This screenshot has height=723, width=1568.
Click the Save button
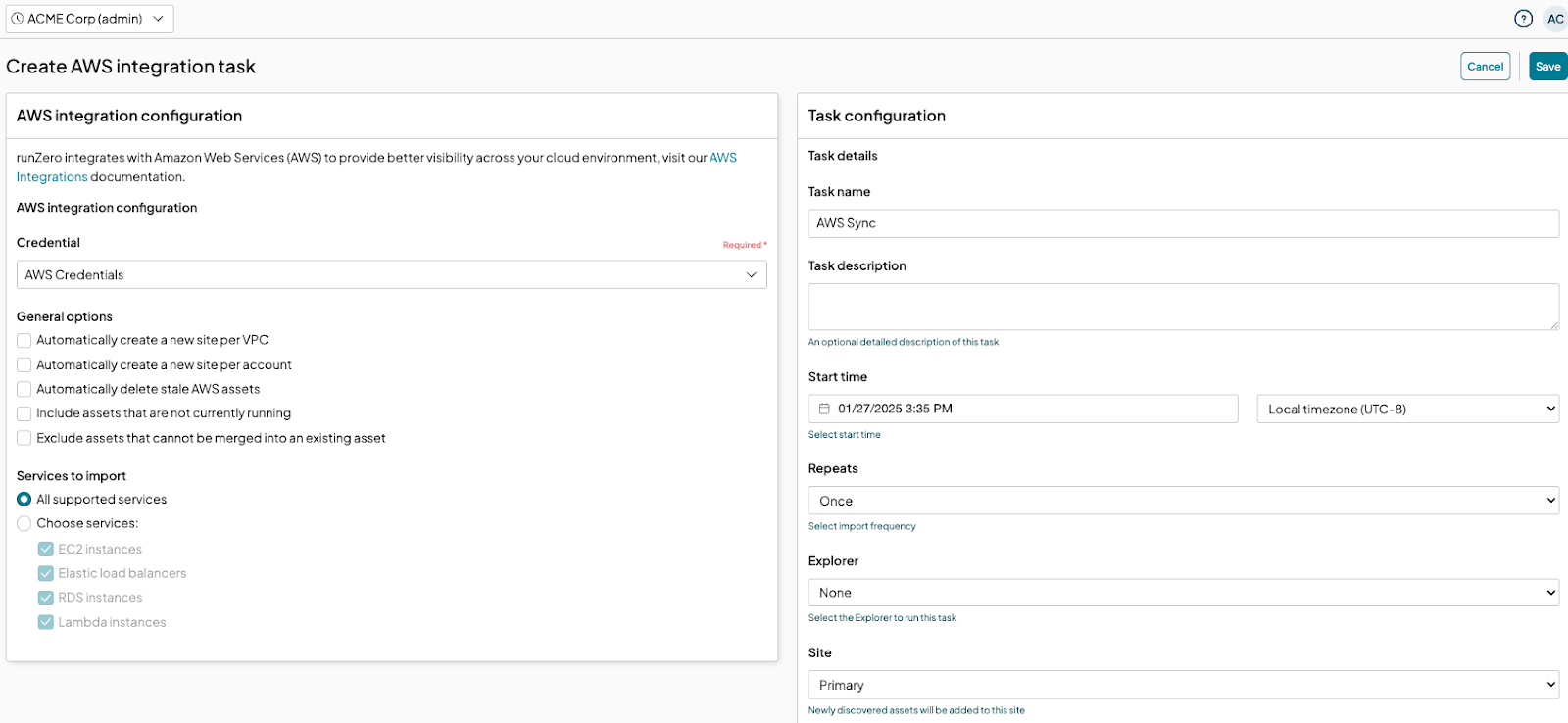[x=1548, y=67]
